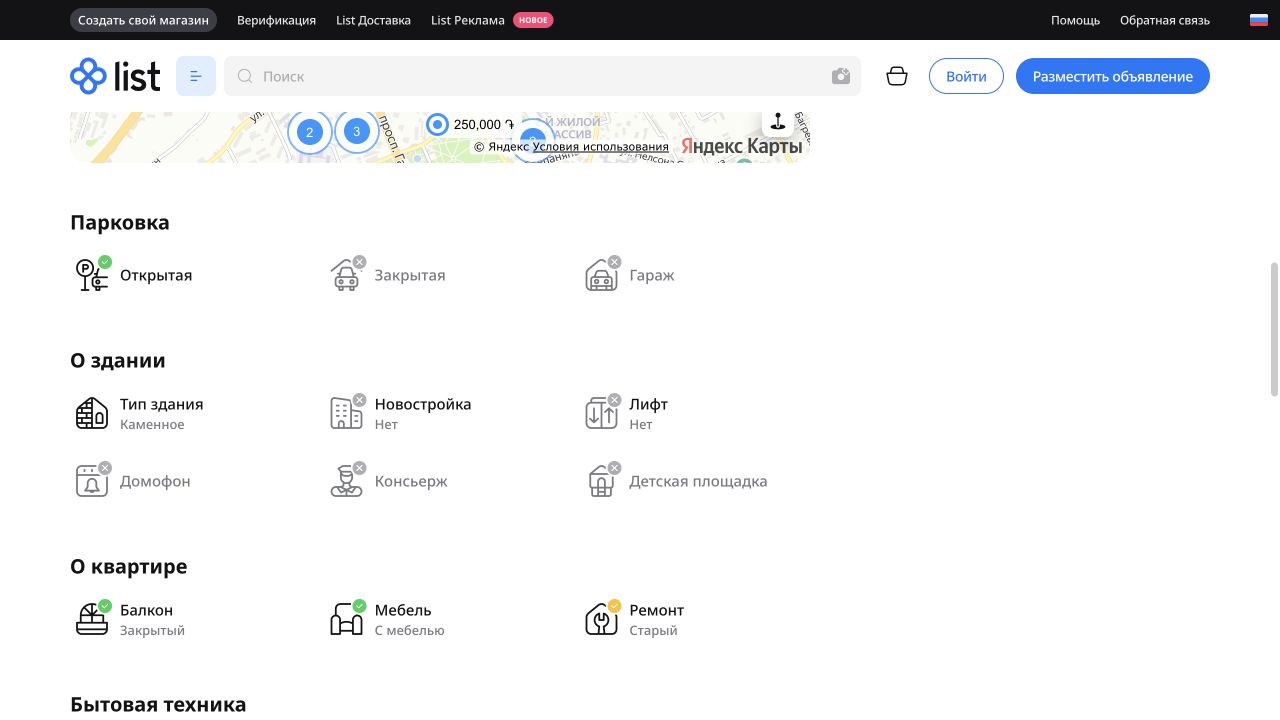
Task: Select the 250,000 price map pin
Action: pos(470,124)
